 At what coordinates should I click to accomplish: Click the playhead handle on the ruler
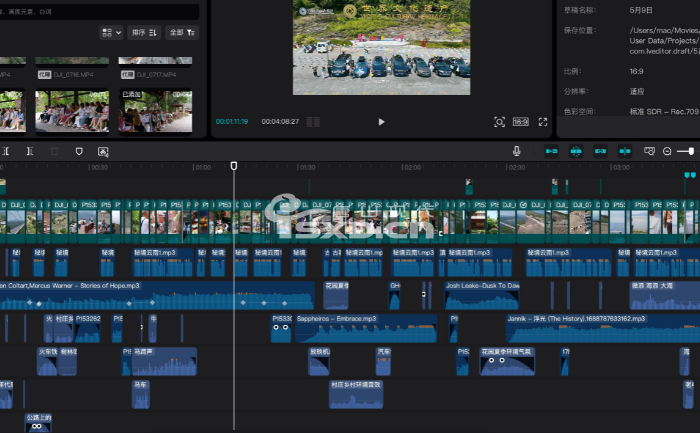[x=233, y=166]
